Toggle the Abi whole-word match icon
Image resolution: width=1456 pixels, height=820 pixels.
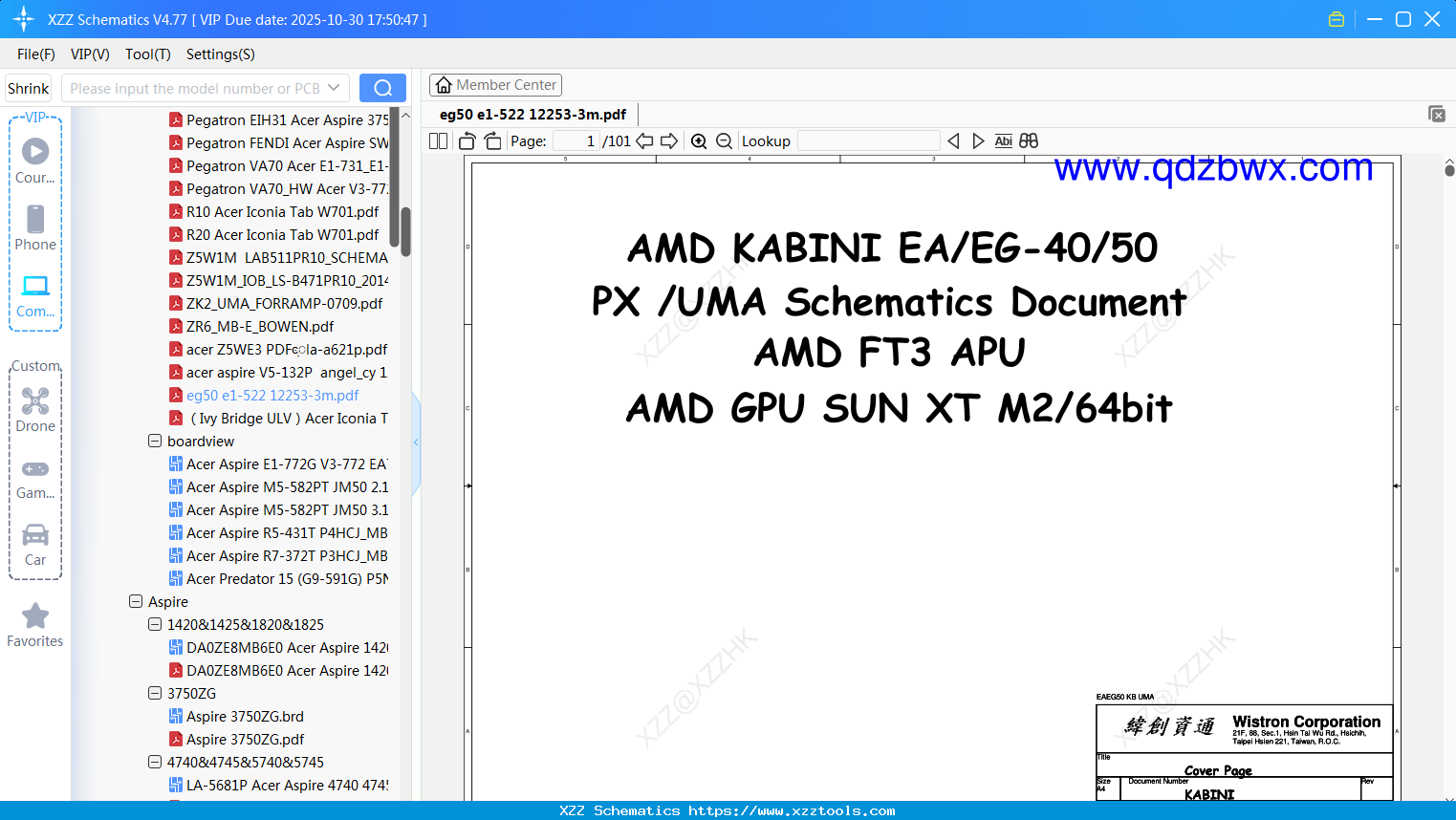(1003, 141)
